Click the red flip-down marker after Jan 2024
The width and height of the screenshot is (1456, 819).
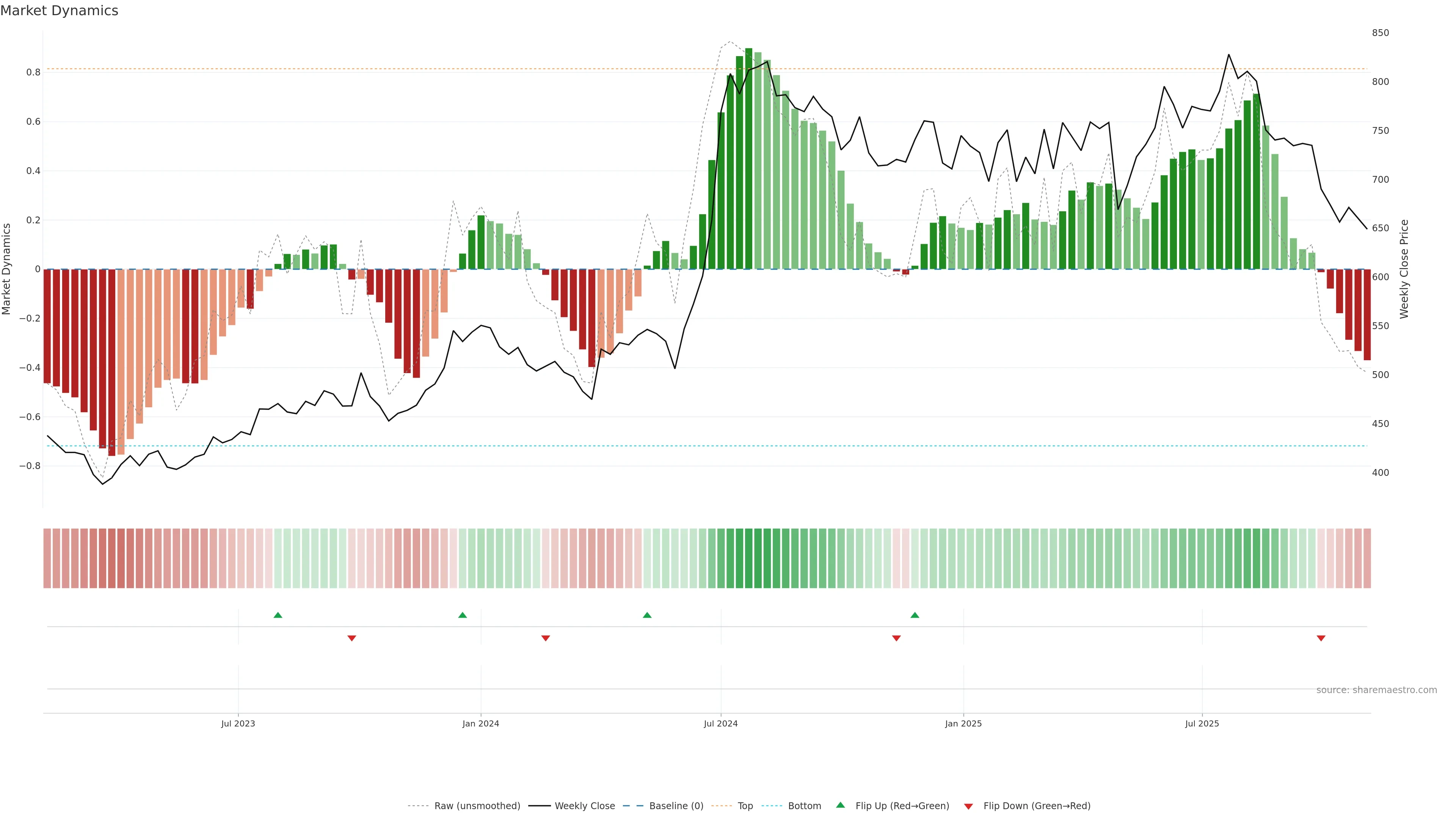point(546,638)
